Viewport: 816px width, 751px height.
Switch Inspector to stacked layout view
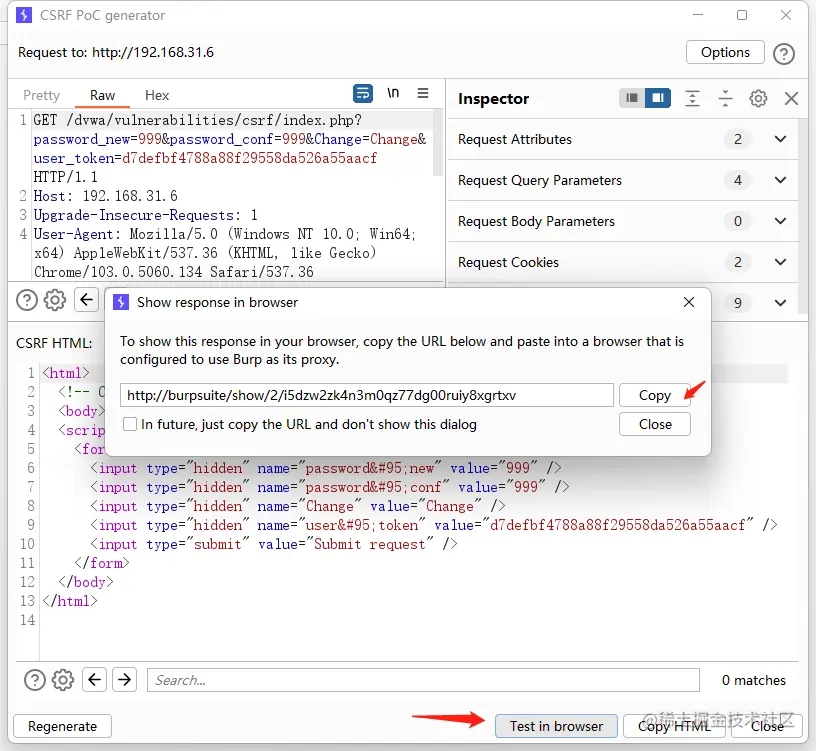click(x=632, y=98)
